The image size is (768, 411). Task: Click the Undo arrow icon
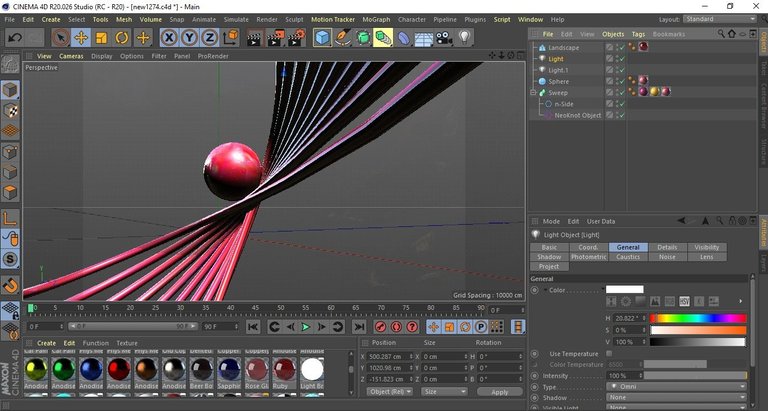click(x=15, y=38)
